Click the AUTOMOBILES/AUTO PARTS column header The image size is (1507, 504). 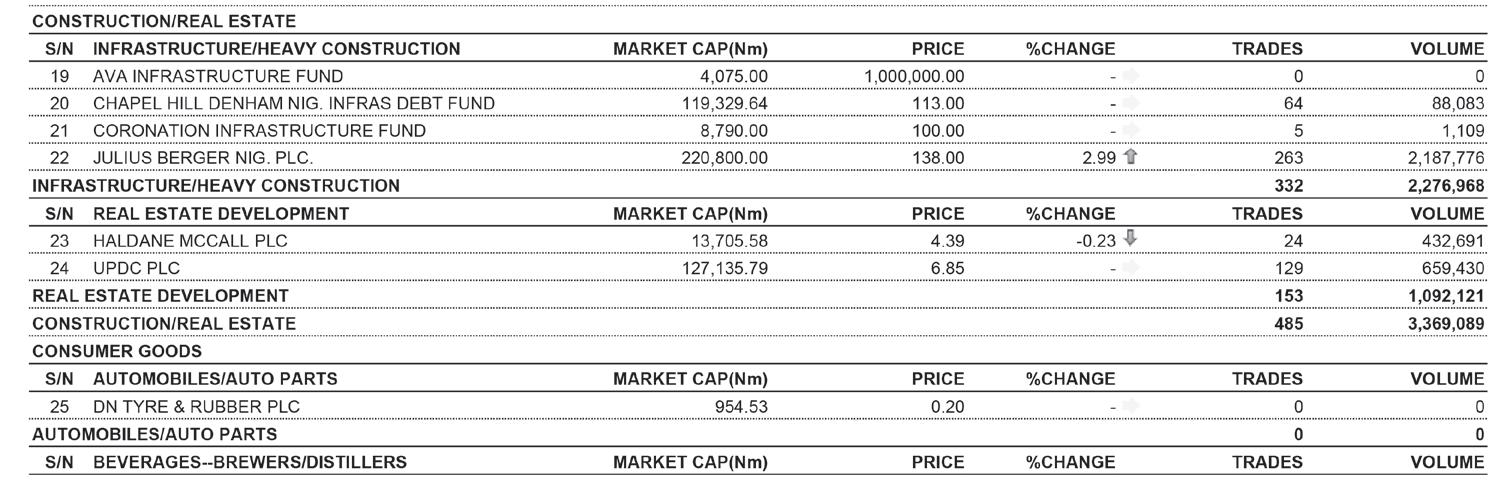(x=215, y=379)
